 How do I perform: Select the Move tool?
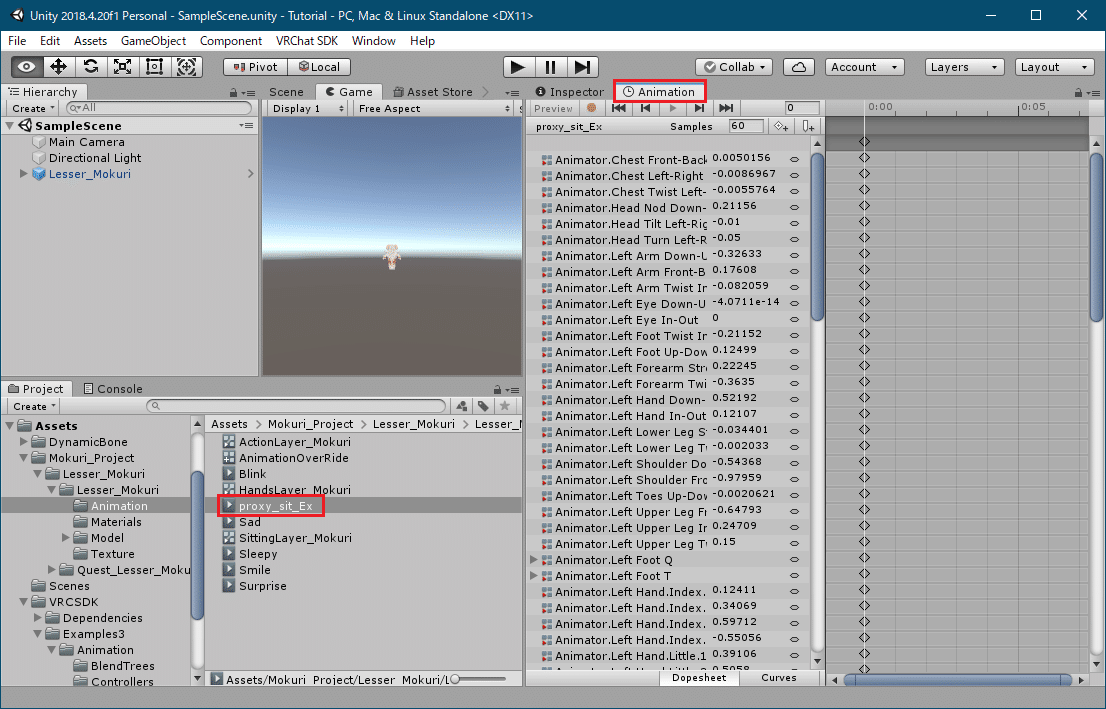(59, 67)
